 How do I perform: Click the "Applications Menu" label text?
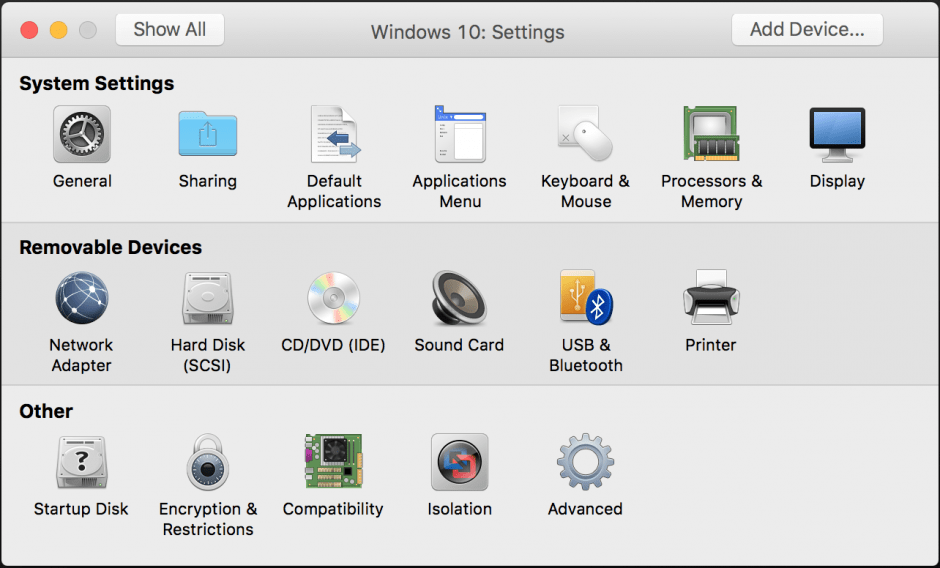coord(459,191)
